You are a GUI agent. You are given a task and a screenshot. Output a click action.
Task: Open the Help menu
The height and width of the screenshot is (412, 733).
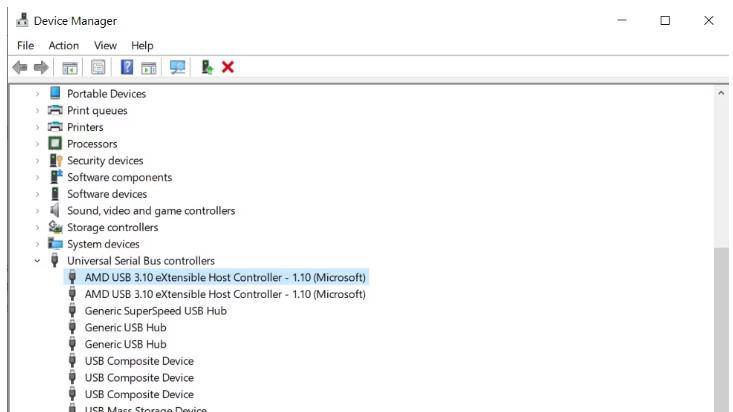(x=142, y=45)
